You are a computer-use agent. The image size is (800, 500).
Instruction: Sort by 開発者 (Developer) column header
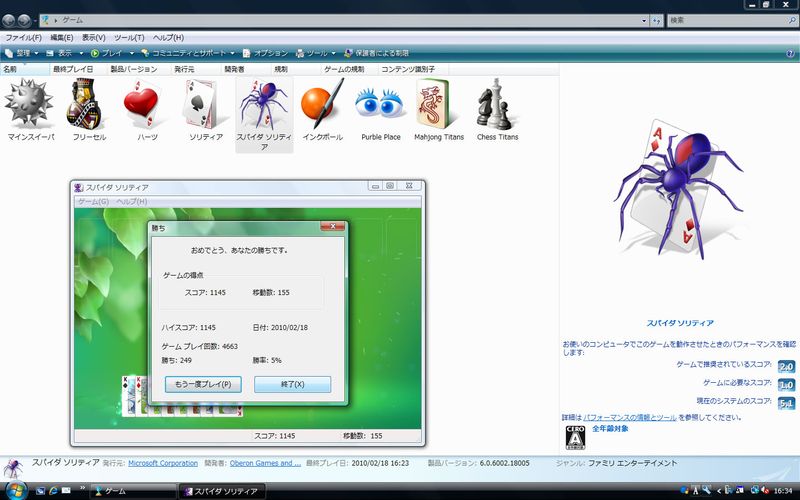pyautogui.click(x=246, y=69)
